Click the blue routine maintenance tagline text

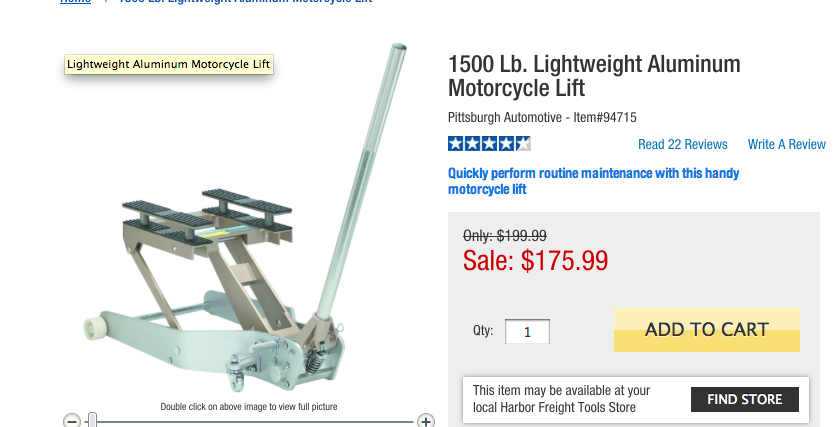click(593, 181)
